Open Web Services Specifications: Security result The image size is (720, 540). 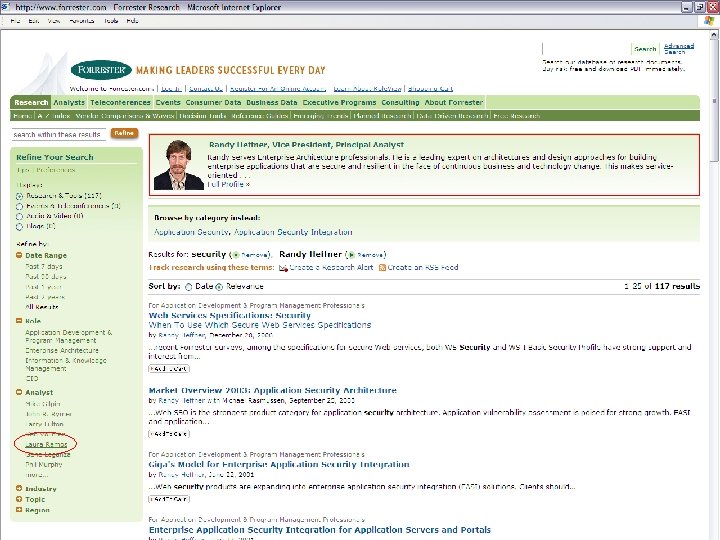click(x=230, y=315)
